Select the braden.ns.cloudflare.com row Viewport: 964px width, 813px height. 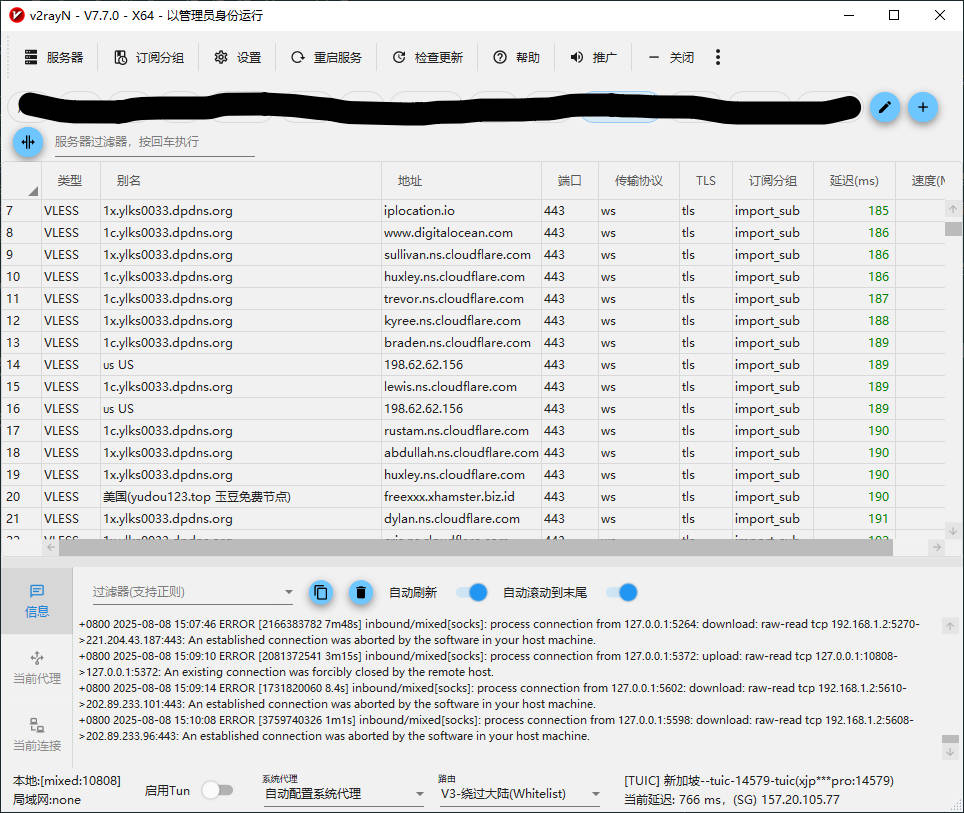coord(473,343)
